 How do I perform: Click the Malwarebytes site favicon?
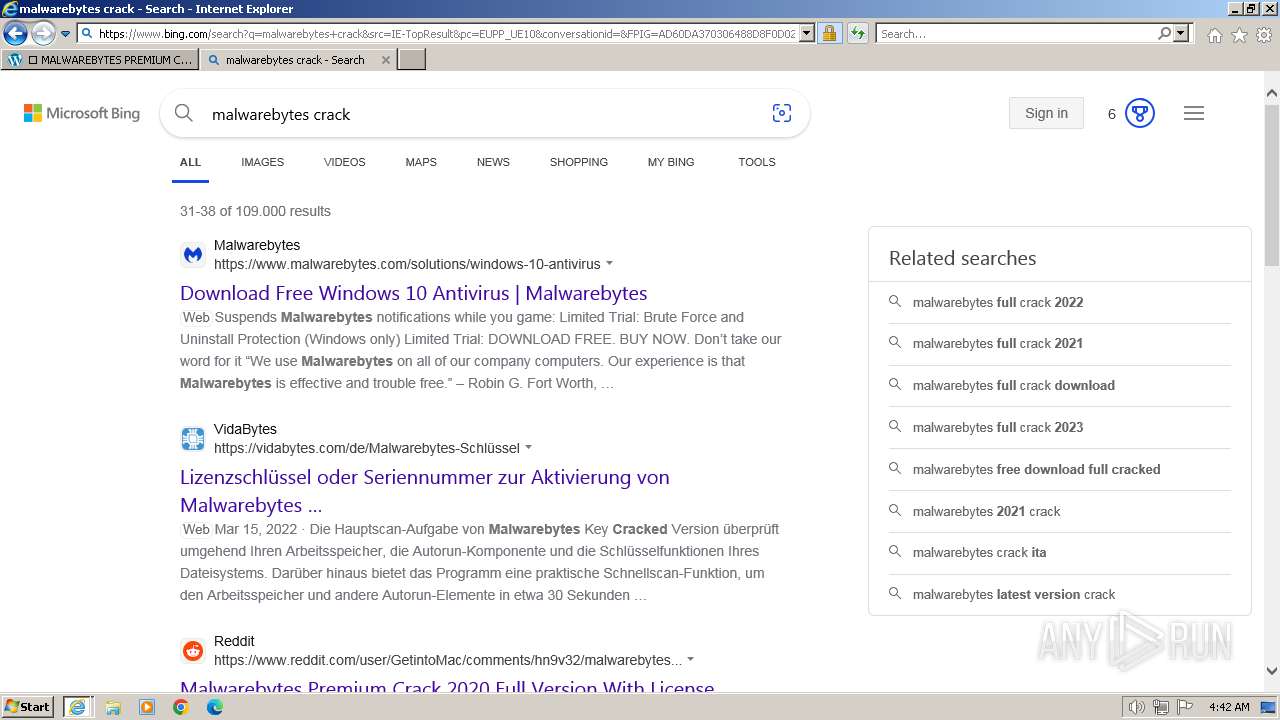tap(193, 255)
